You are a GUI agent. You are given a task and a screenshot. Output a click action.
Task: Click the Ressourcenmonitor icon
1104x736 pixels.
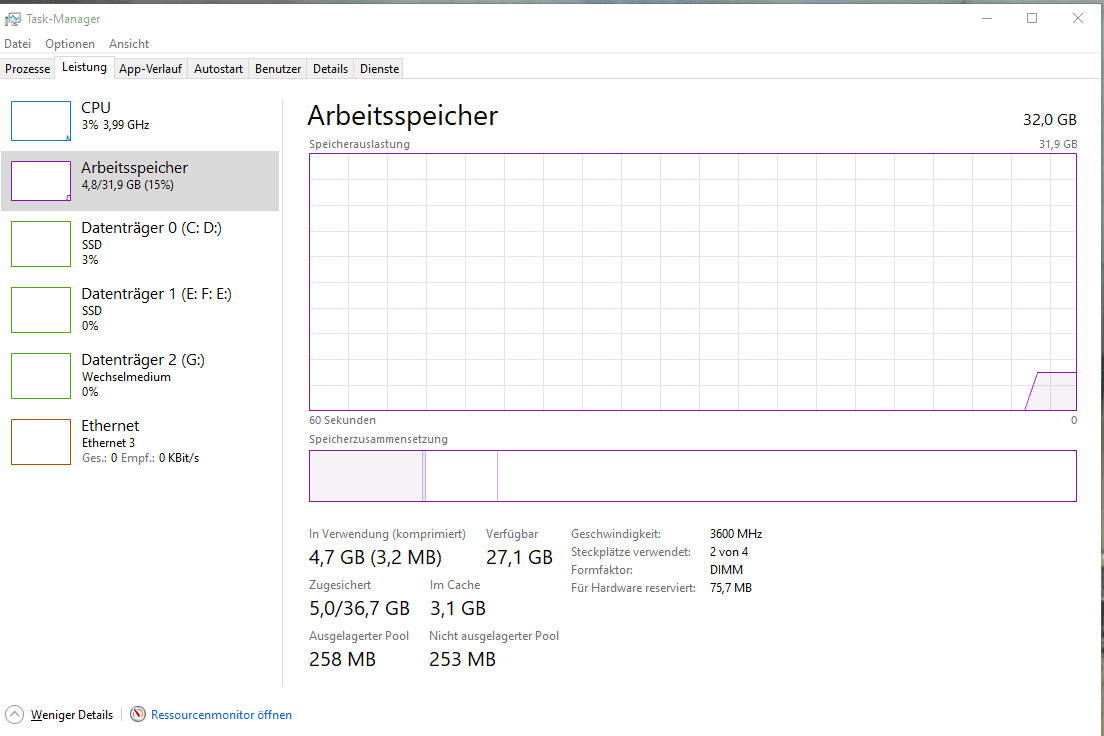click(x=138, y=715)
